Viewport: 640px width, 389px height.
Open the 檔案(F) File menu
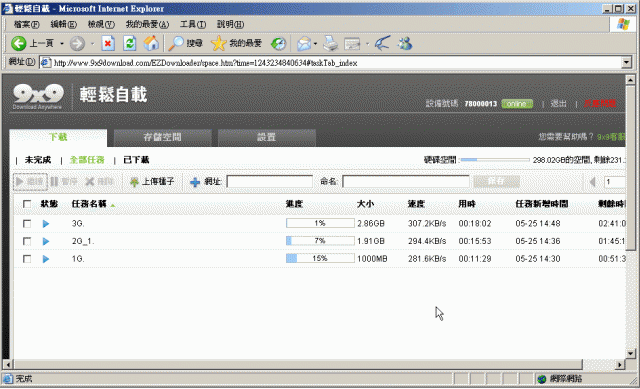point(26,24)
